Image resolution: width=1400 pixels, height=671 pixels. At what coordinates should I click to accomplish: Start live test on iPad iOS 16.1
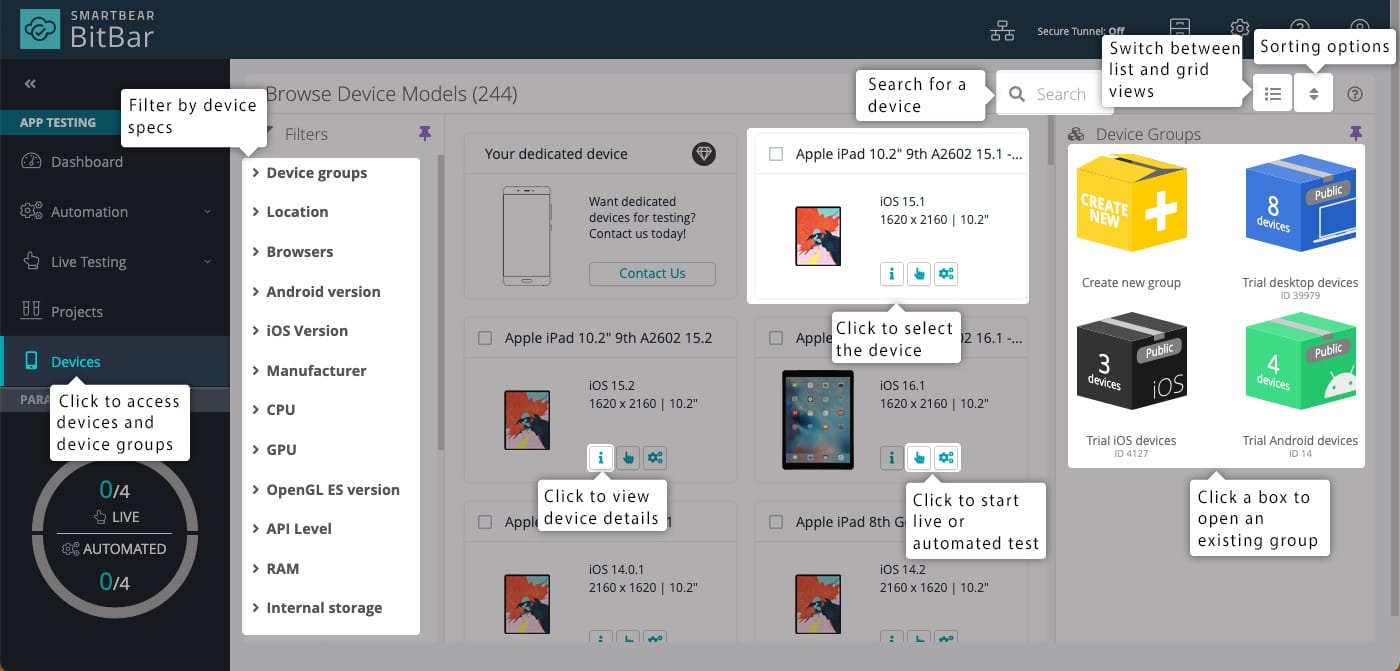click(x=918, y=457)
